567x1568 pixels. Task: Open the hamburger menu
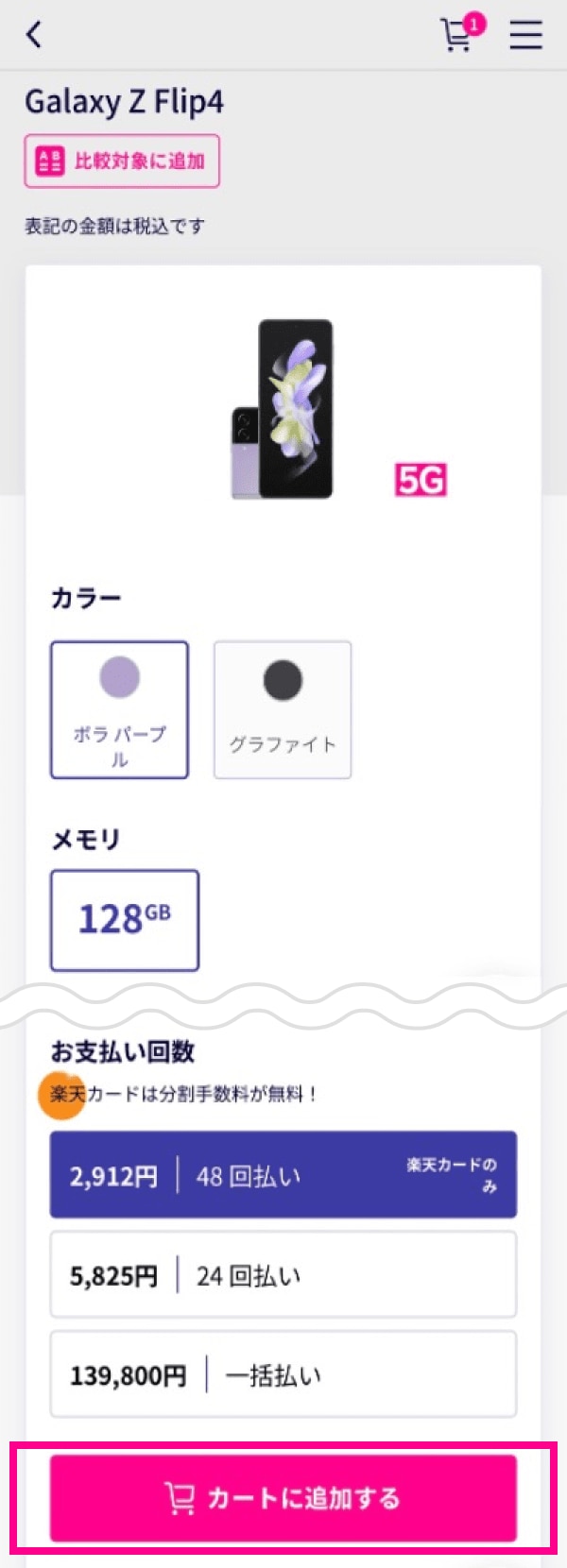pos(526,35)
